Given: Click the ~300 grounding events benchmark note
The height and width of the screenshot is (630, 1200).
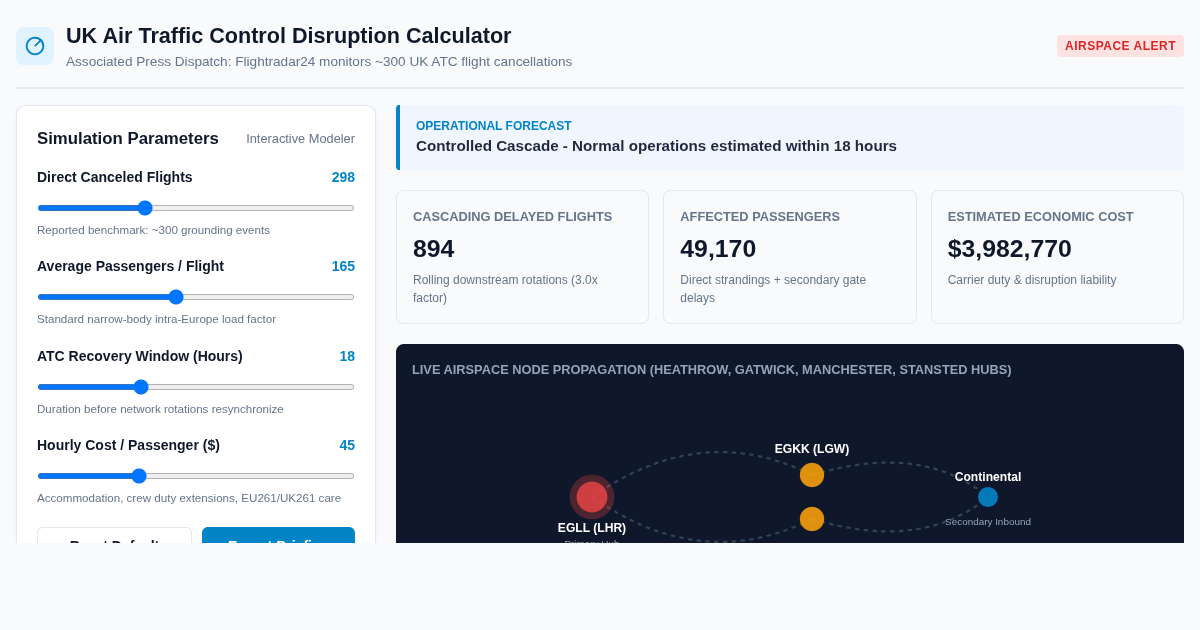Looking at the screenshot, I should coord(153,230).
